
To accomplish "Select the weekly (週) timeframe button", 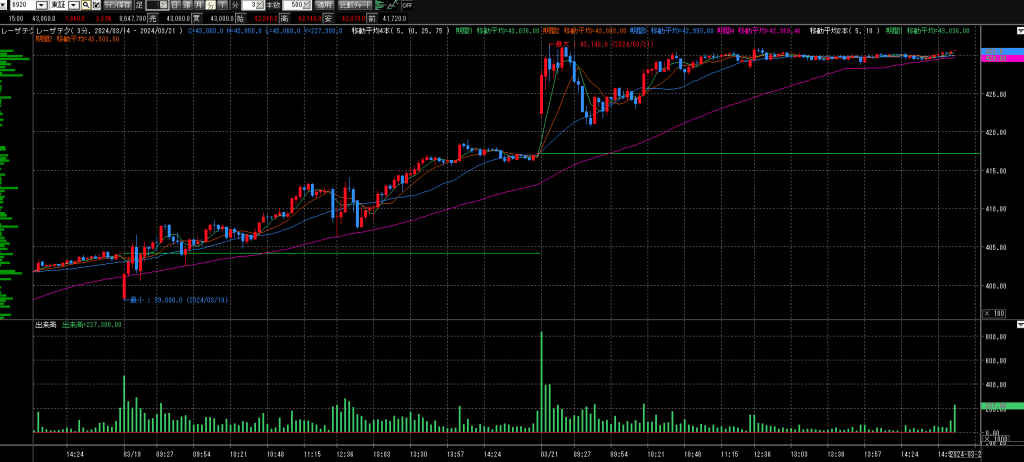I will (x=187, y=5).
